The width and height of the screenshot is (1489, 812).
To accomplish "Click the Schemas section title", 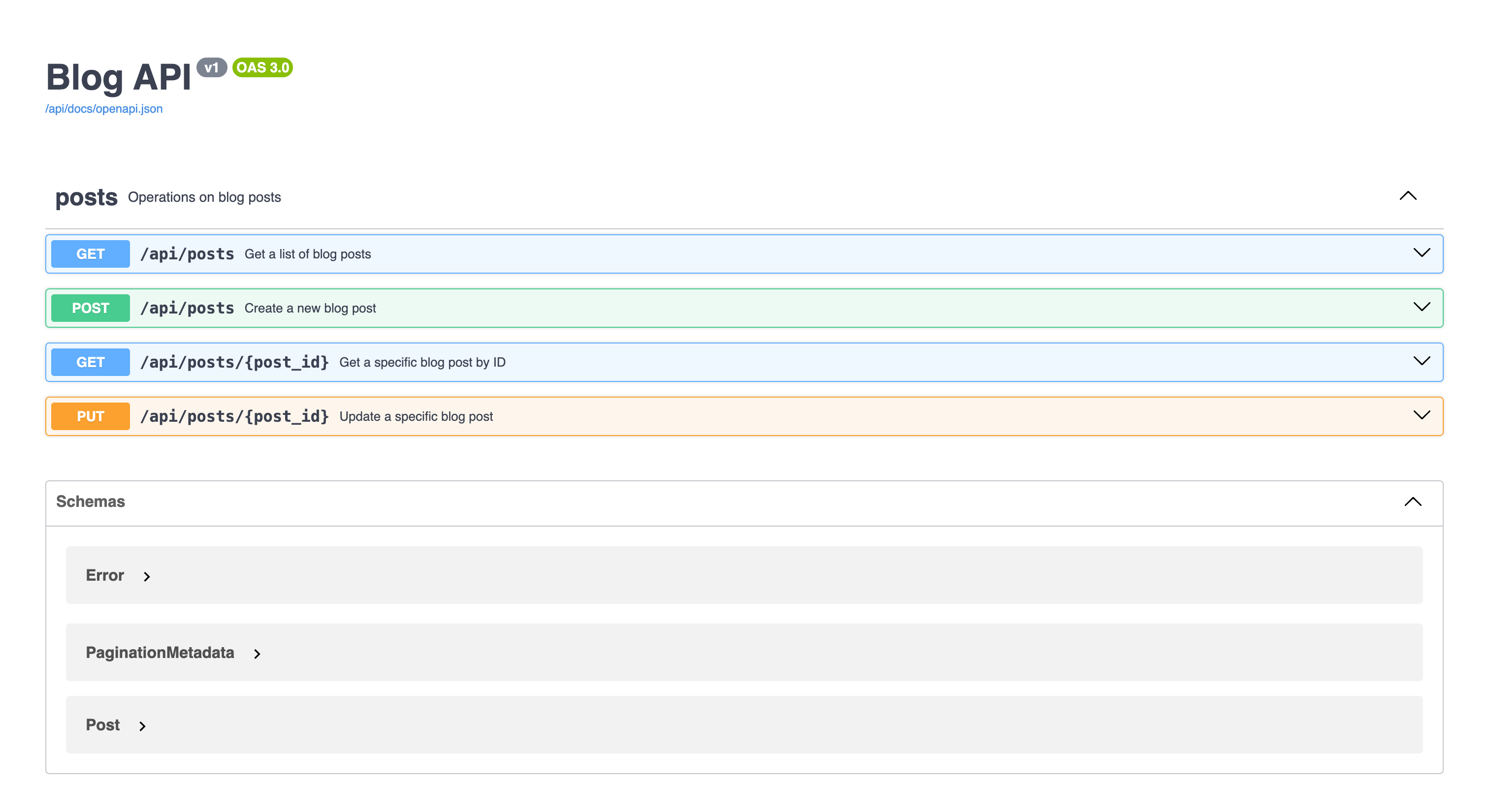I will coord(90,501).
